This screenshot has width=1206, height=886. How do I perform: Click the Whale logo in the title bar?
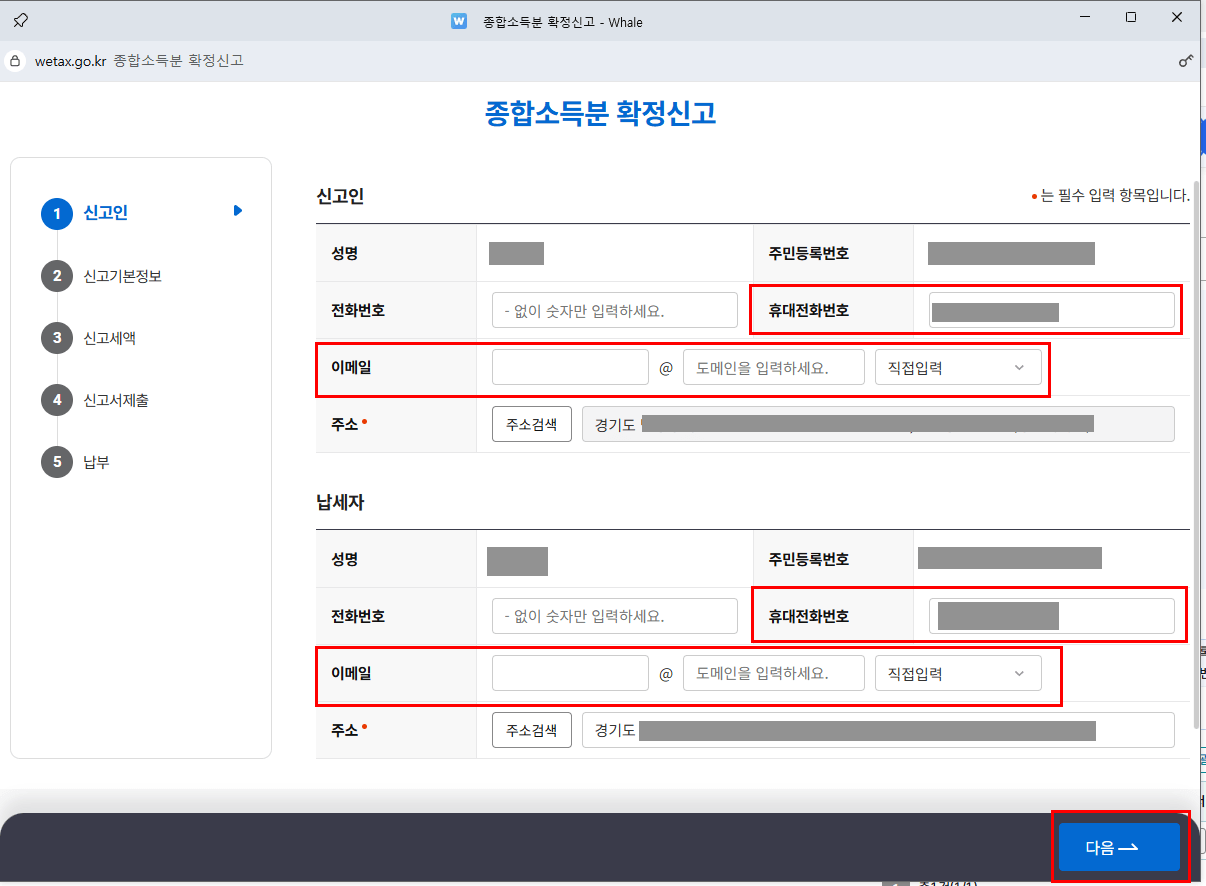(458, 21)
